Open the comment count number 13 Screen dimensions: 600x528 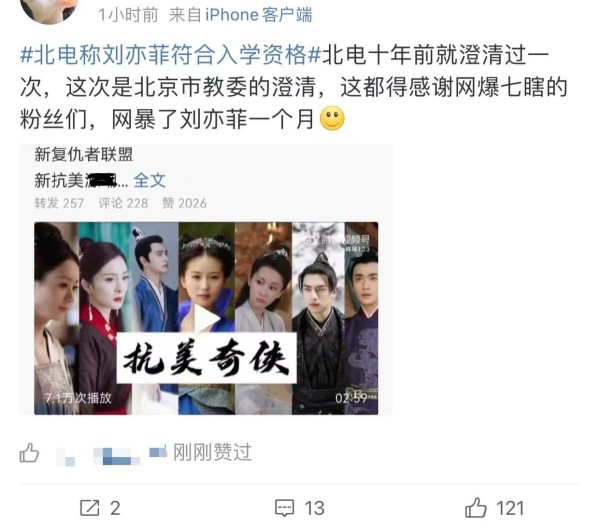[315, 508]
